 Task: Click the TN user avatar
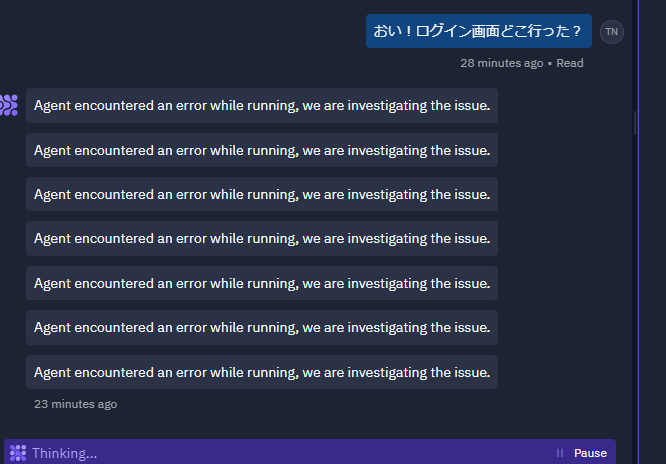pos(612,32)
